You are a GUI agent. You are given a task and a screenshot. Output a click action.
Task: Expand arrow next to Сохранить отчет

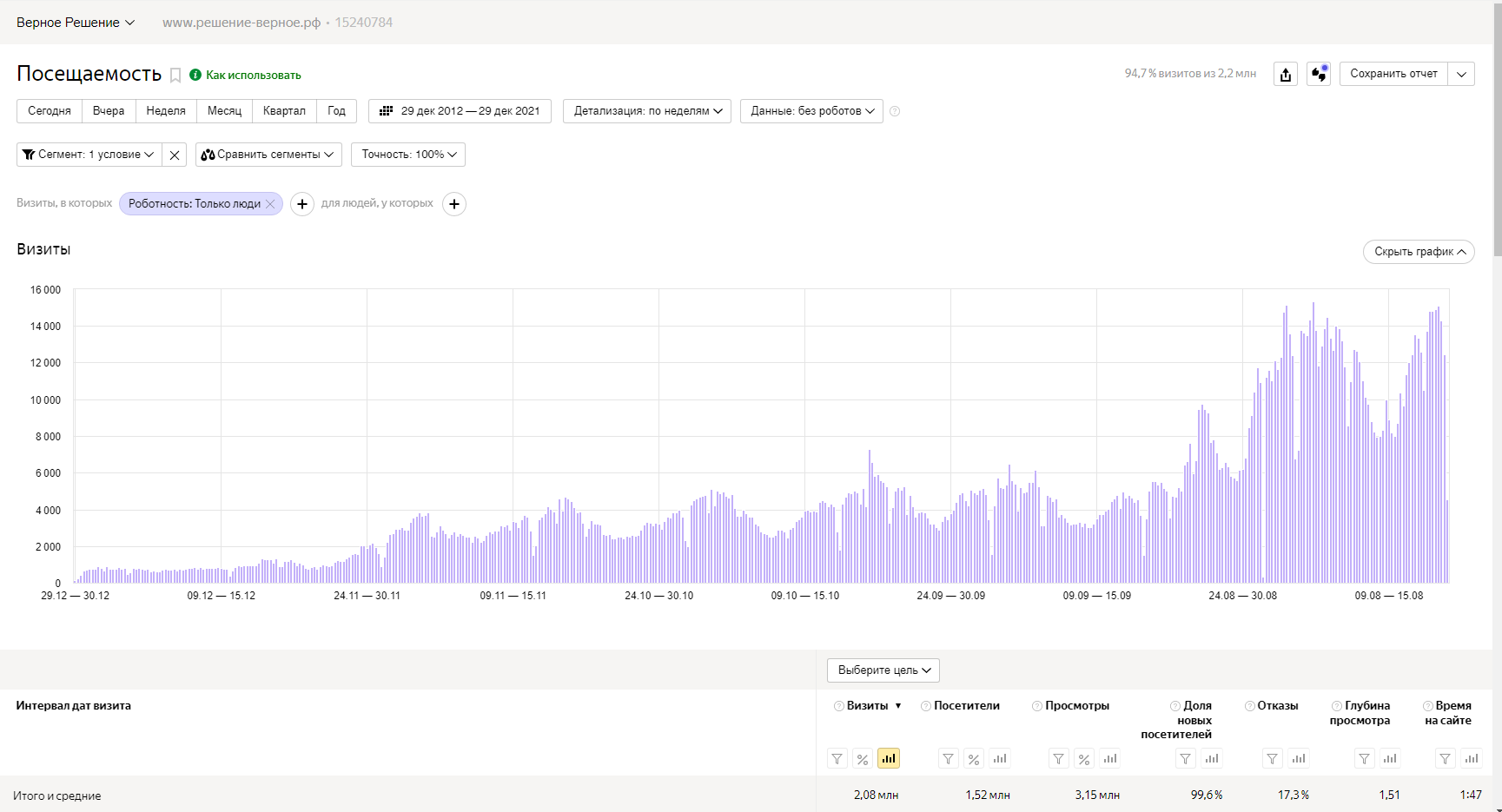click(x=1462, y=74)
